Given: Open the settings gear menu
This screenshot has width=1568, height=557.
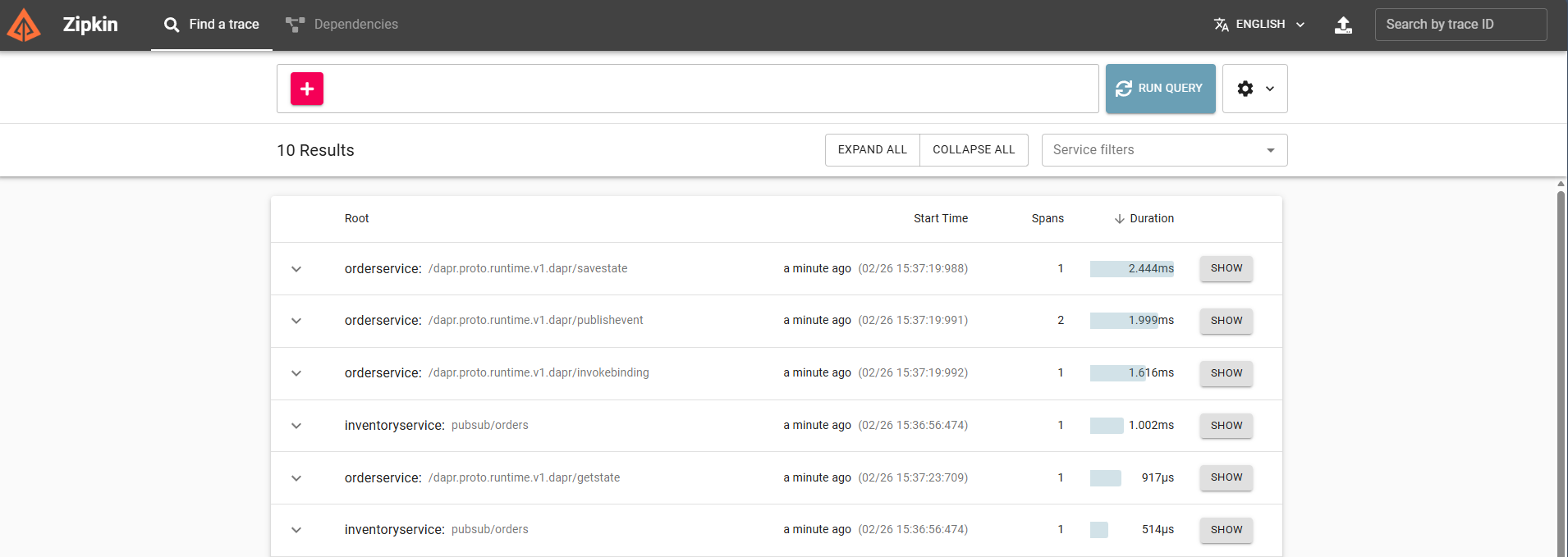Looking at the screenshot, I should pyautogui.click(x=1254, y=89).
